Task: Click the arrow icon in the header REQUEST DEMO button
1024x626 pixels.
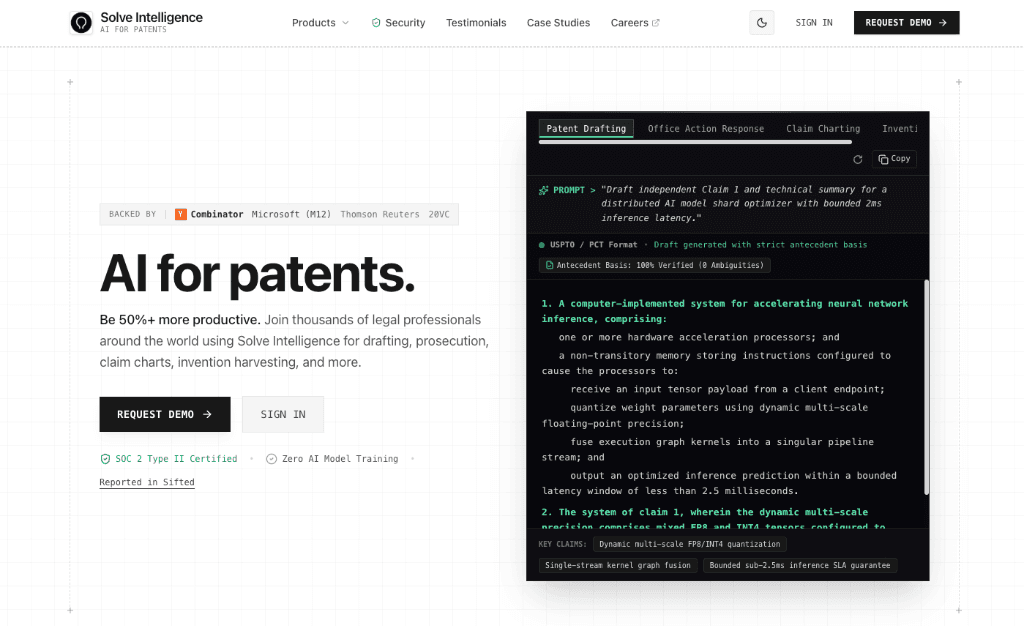Action: pyautogui.click(x=942, y=23)
